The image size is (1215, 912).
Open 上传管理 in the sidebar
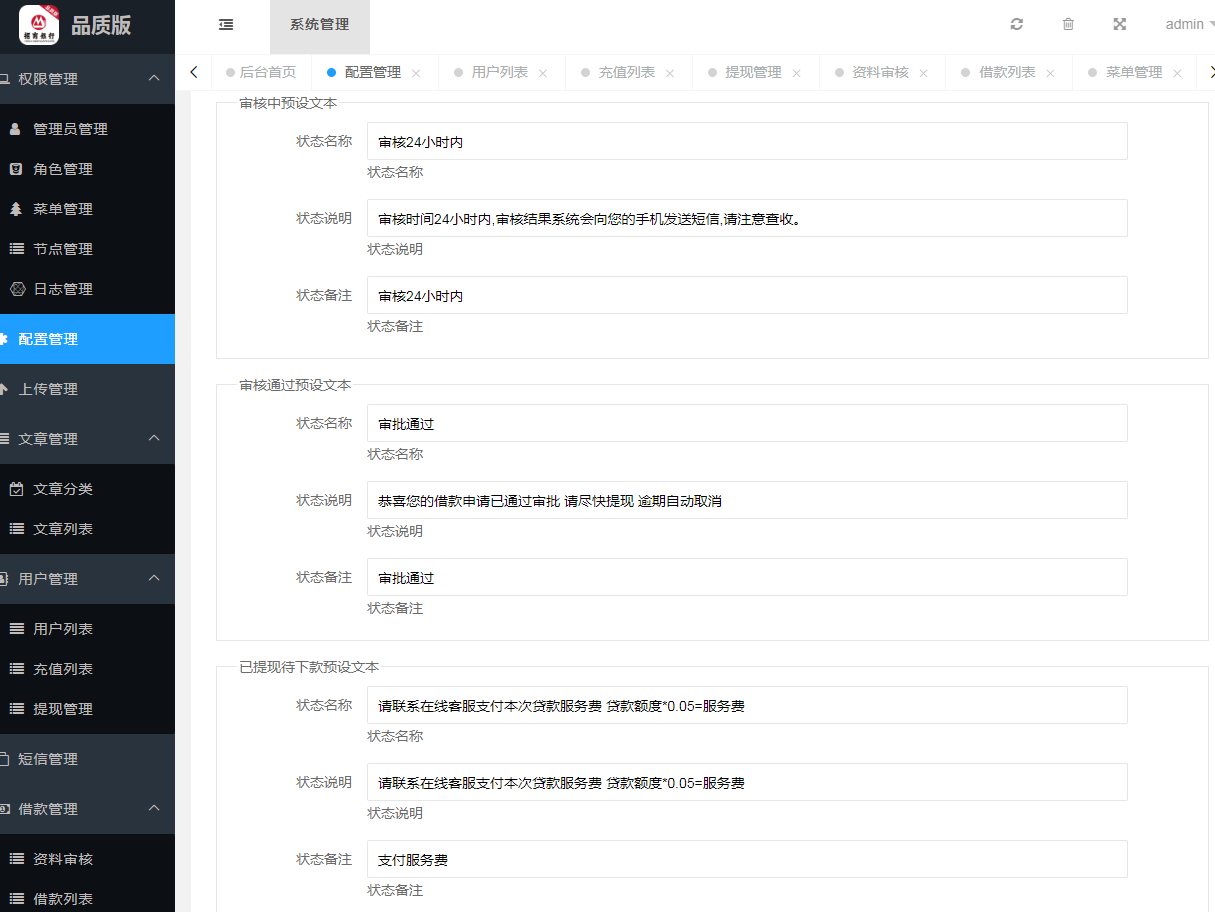48,389
